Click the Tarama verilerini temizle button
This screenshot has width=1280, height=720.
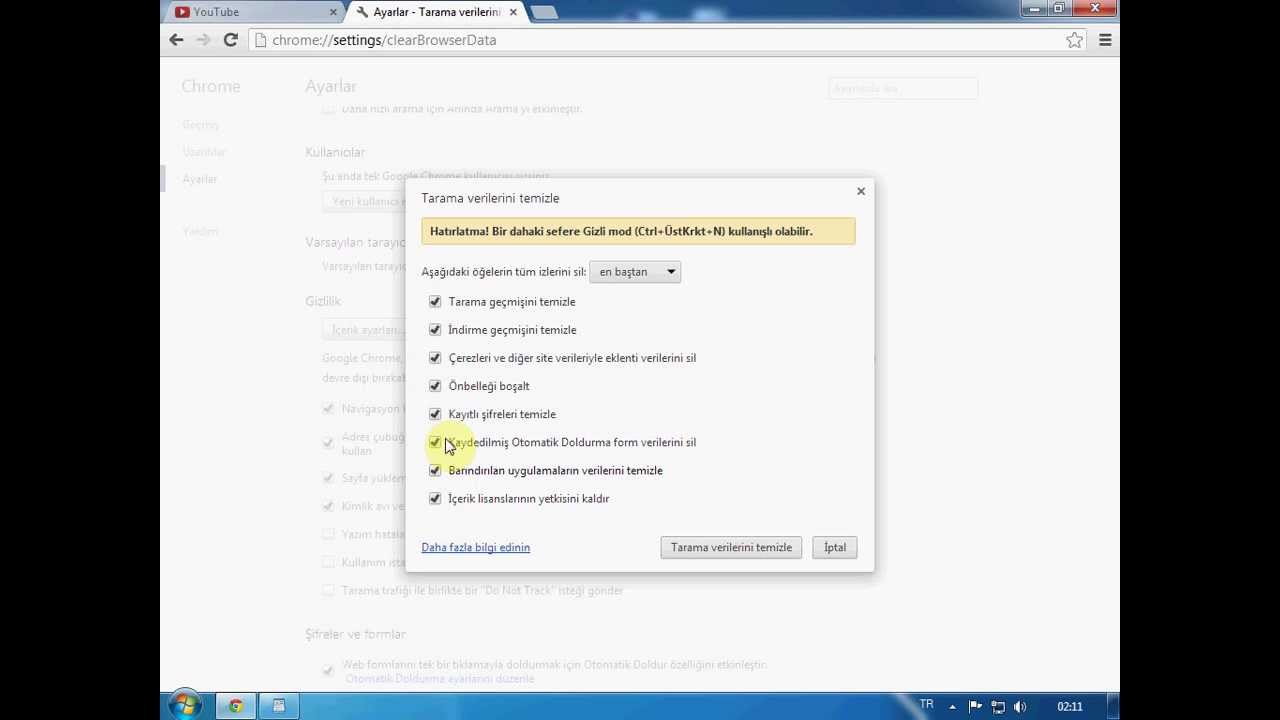(x=731, y=547)
